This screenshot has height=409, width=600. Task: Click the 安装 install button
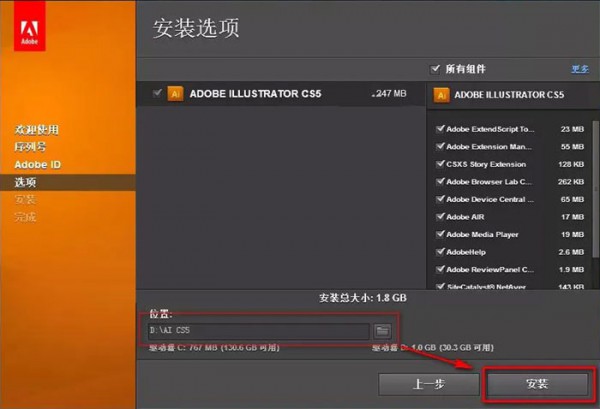pos(537,384)
